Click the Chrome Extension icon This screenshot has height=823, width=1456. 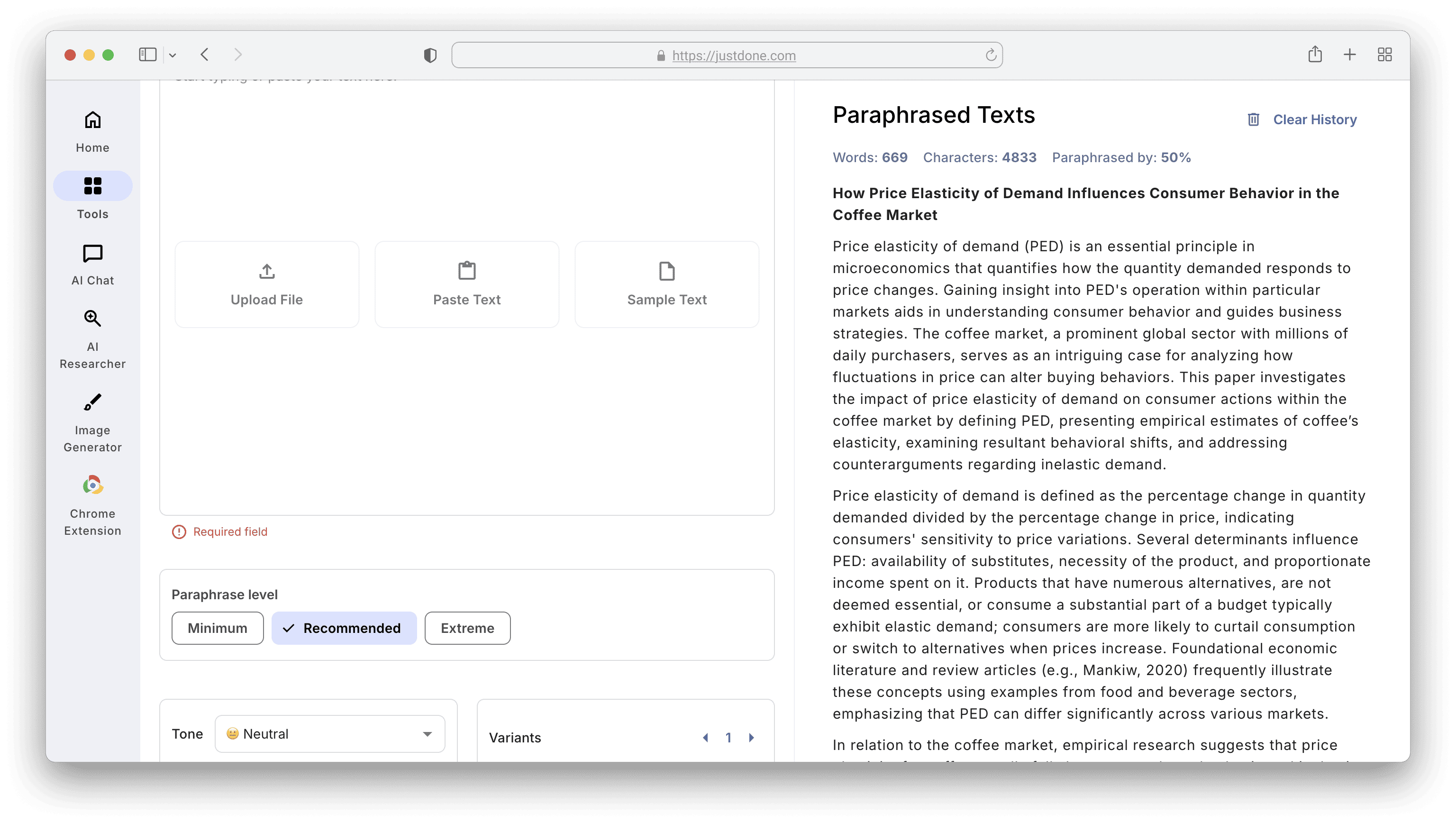[x=93, y=485]
